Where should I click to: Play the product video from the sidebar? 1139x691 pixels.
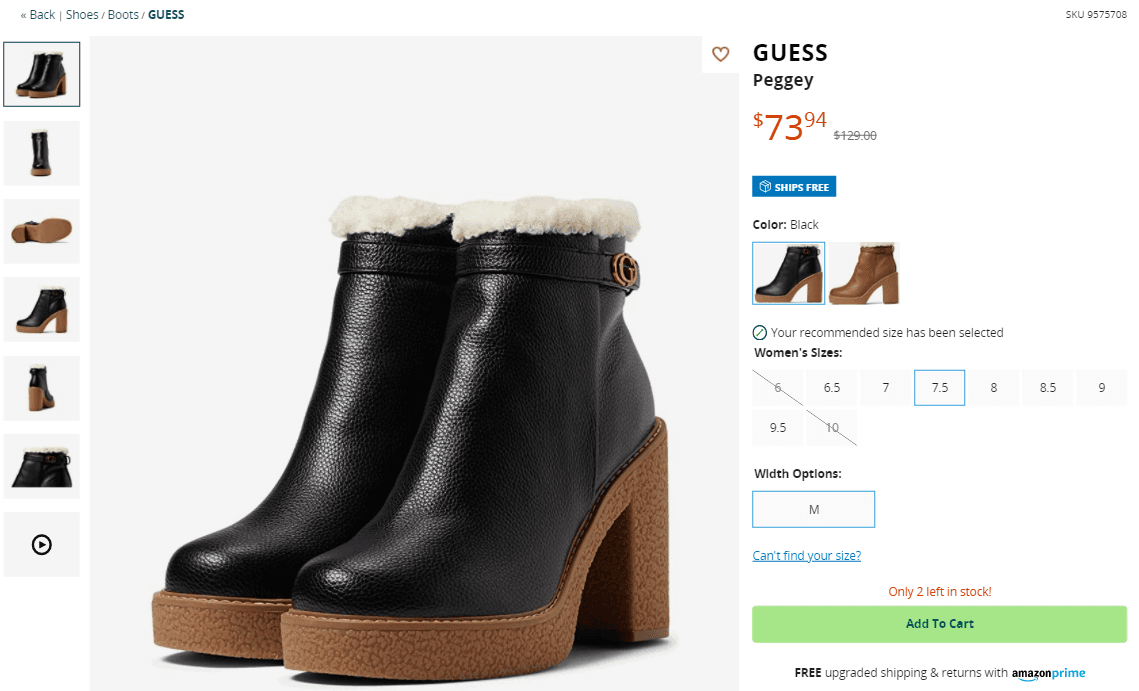pos(41,544)
